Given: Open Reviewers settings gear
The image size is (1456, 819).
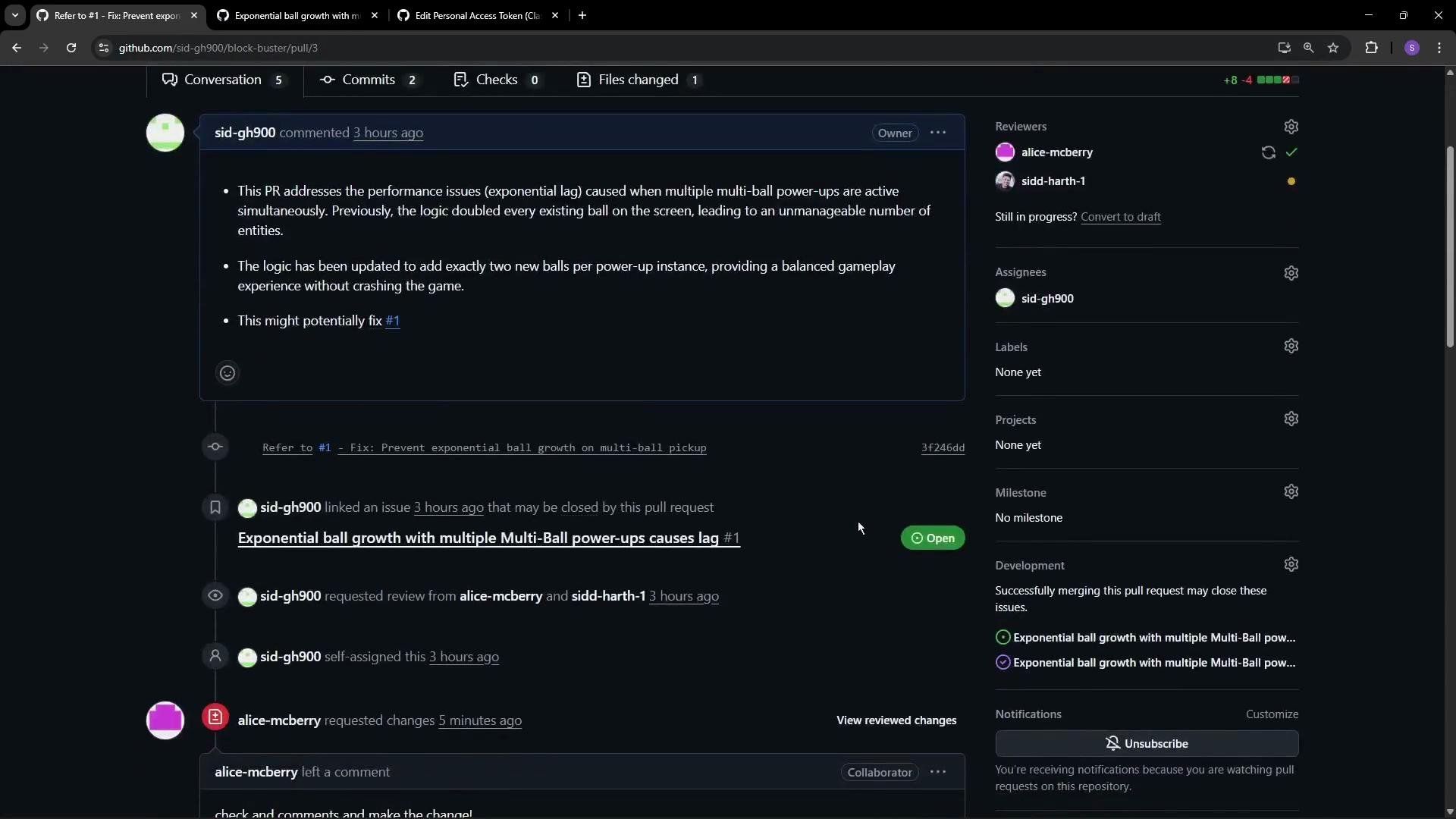Looking at the screenshot, I should [1291, 127].
